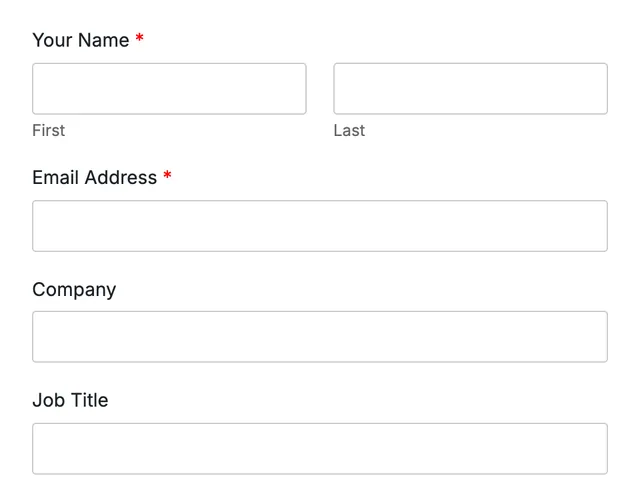Image resolution: width=640 pixels, height=480 pixels.
Task: Click the 'First' sub-label under name box
Action: (x=49, y=131)
